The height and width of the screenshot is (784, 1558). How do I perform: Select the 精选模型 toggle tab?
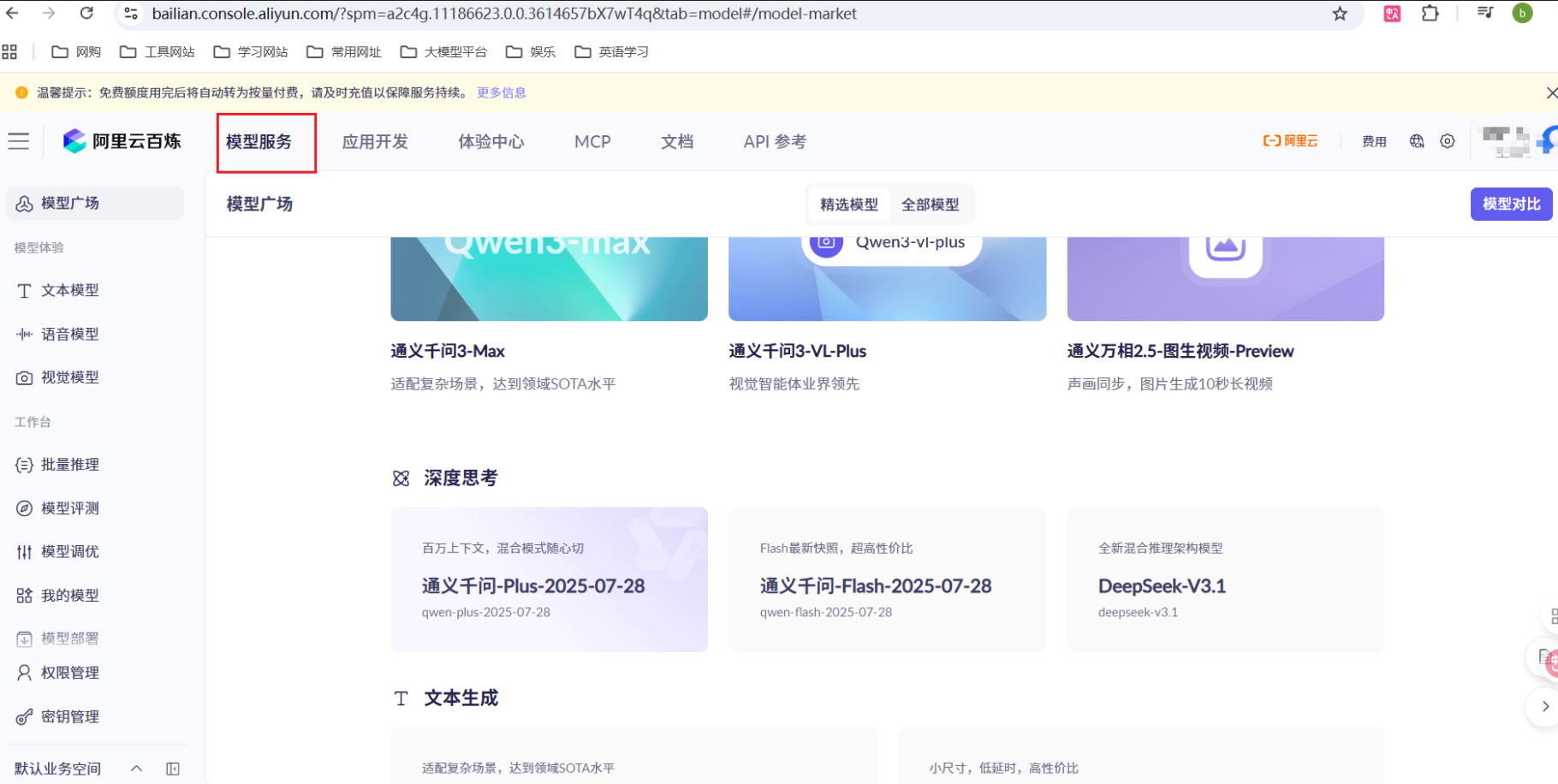[849, 205]
